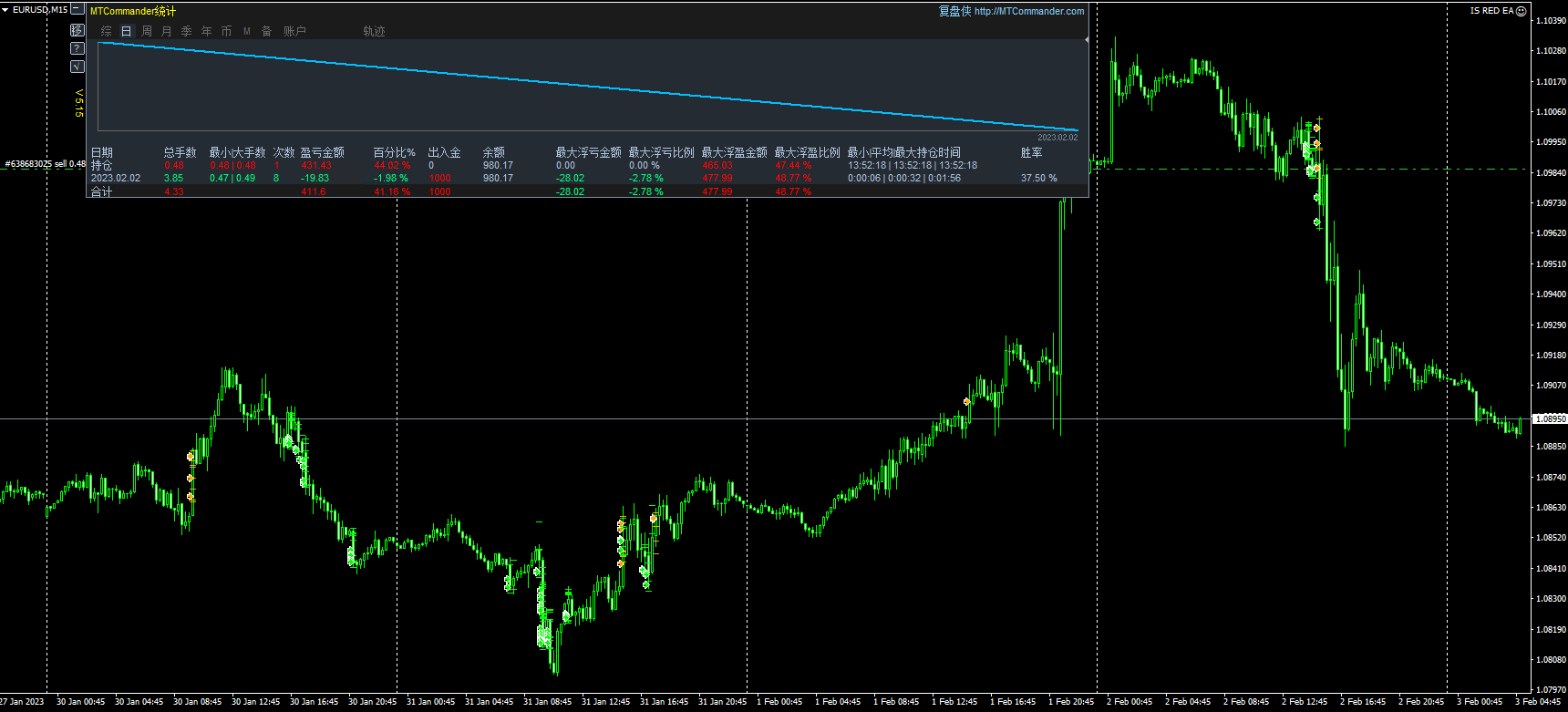Viewport: 1568px width, 712px height.
Task: Switch to the 季 quarterly tab
Action: pos(186,31)
